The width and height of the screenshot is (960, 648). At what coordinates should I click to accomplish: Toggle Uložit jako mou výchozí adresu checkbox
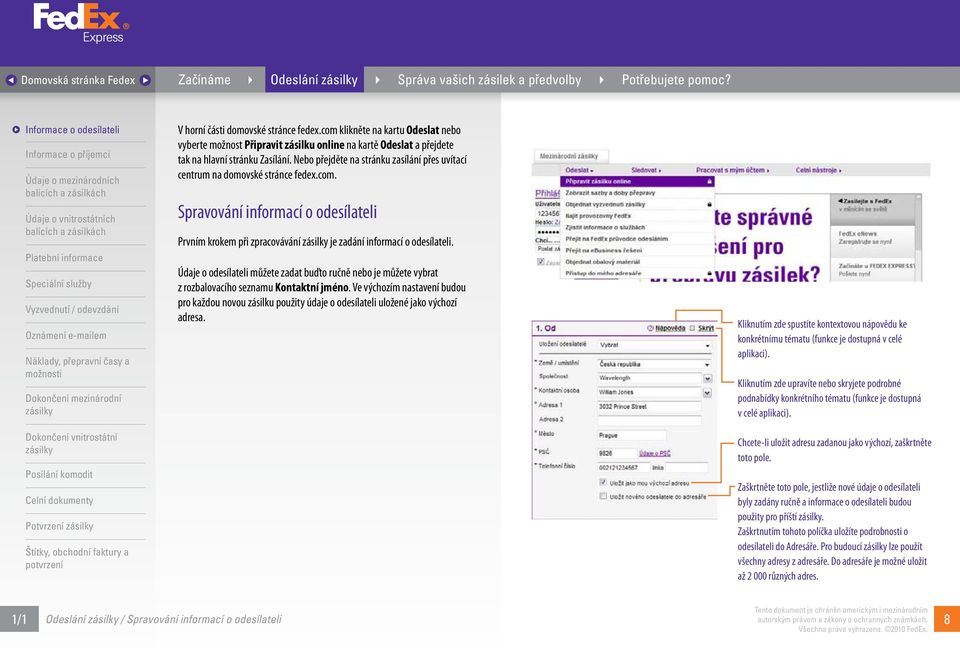point(603,483)
